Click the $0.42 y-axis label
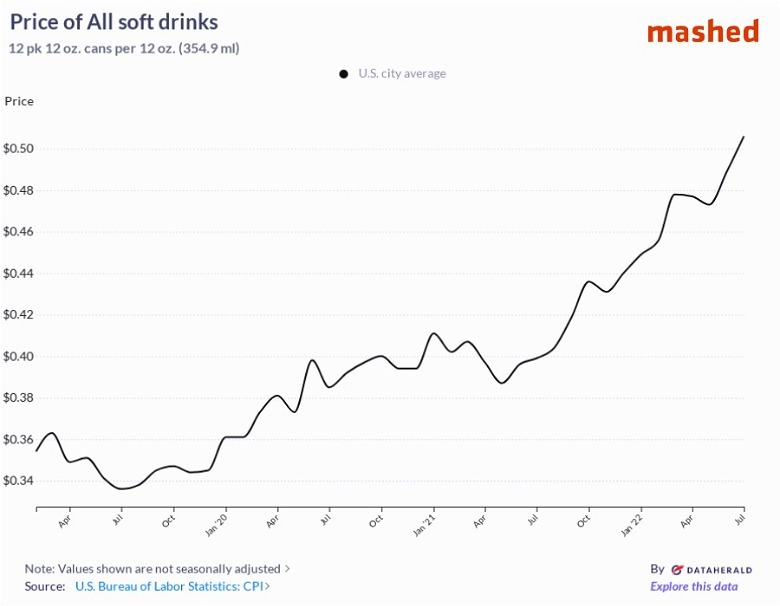Image resolution: width=780 pixels, height=606 pixels. point(19,315)
